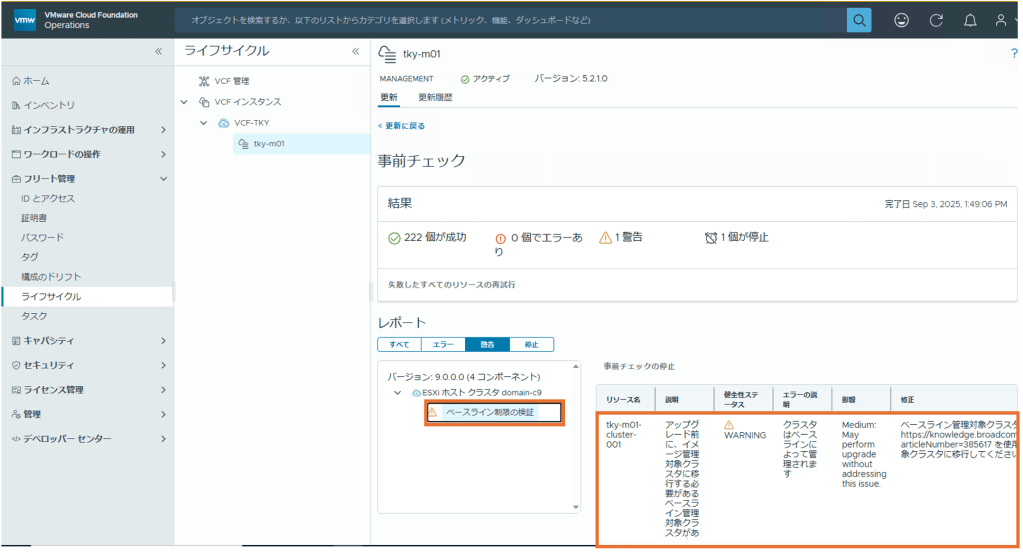Click report list scroll down arrow
Image resolution: width=1023 pixels, height=553 pixels.
(x=575, y=507)
